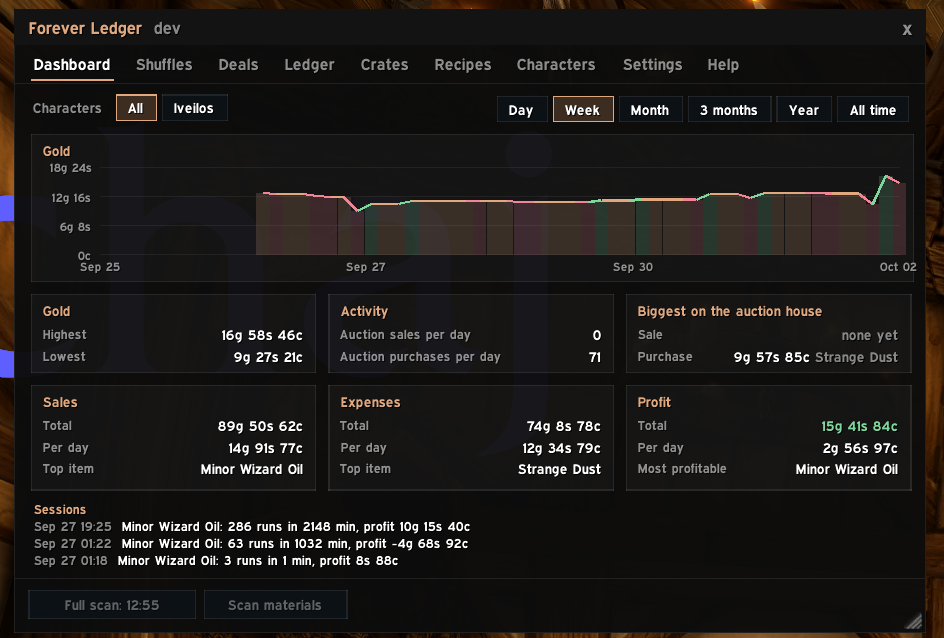Open the Settings tab
Viewport: 944px width, 638px height.
[x=652, y=65]
